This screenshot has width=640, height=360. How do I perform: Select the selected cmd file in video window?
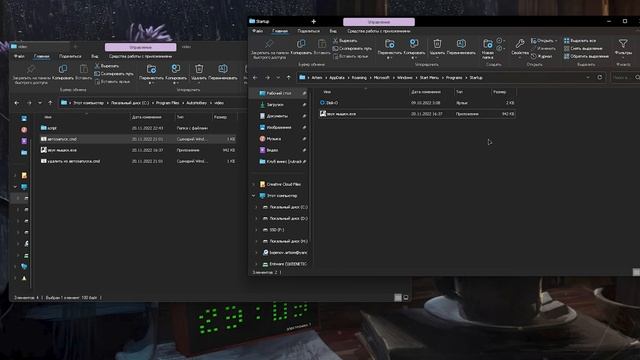tap(138, 139)
